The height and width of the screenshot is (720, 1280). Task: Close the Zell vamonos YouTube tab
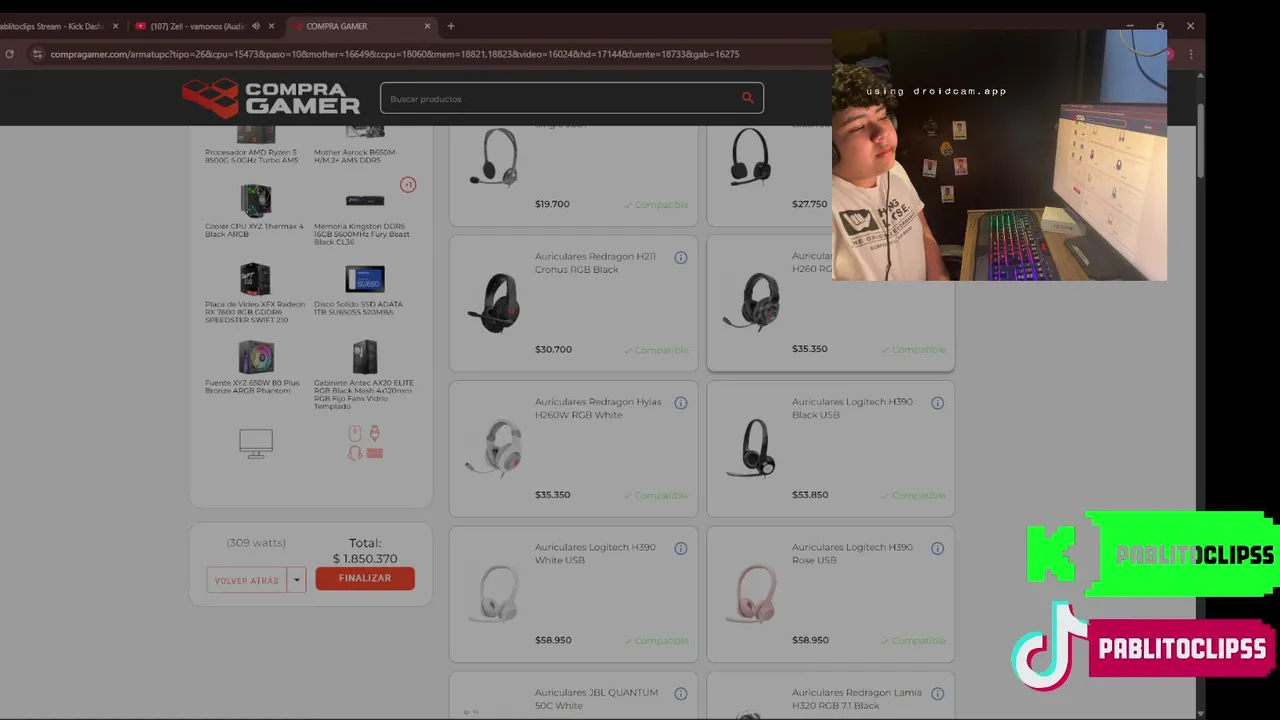(x=271, y=26)
